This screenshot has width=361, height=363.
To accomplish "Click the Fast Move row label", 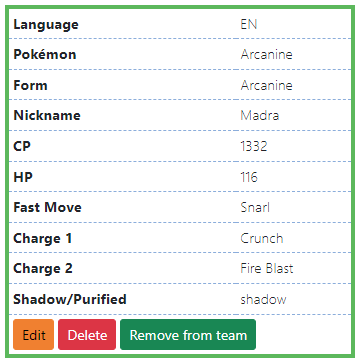I will coord(47,207).
